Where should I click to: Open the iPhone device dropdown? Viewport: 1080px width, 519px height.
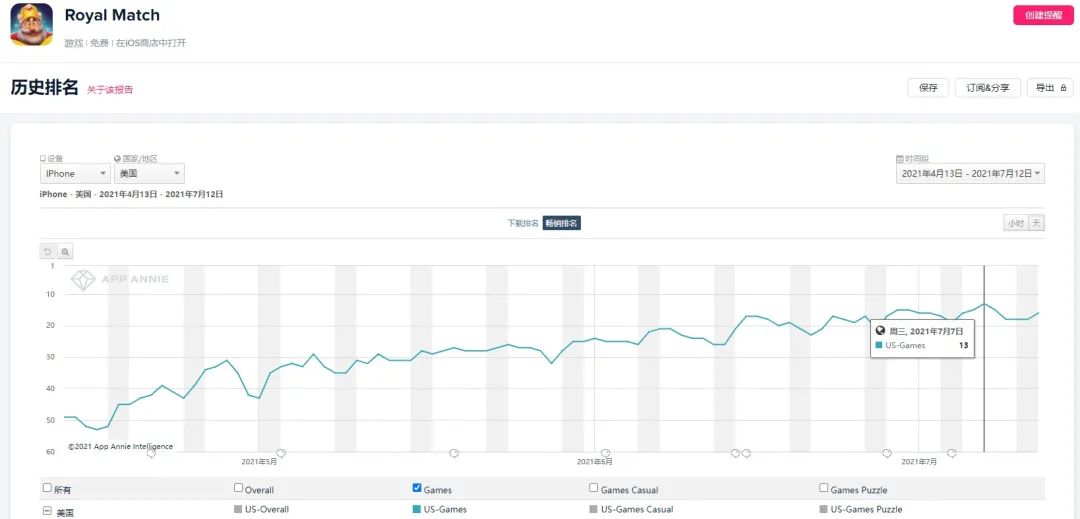tap(75, 173)
